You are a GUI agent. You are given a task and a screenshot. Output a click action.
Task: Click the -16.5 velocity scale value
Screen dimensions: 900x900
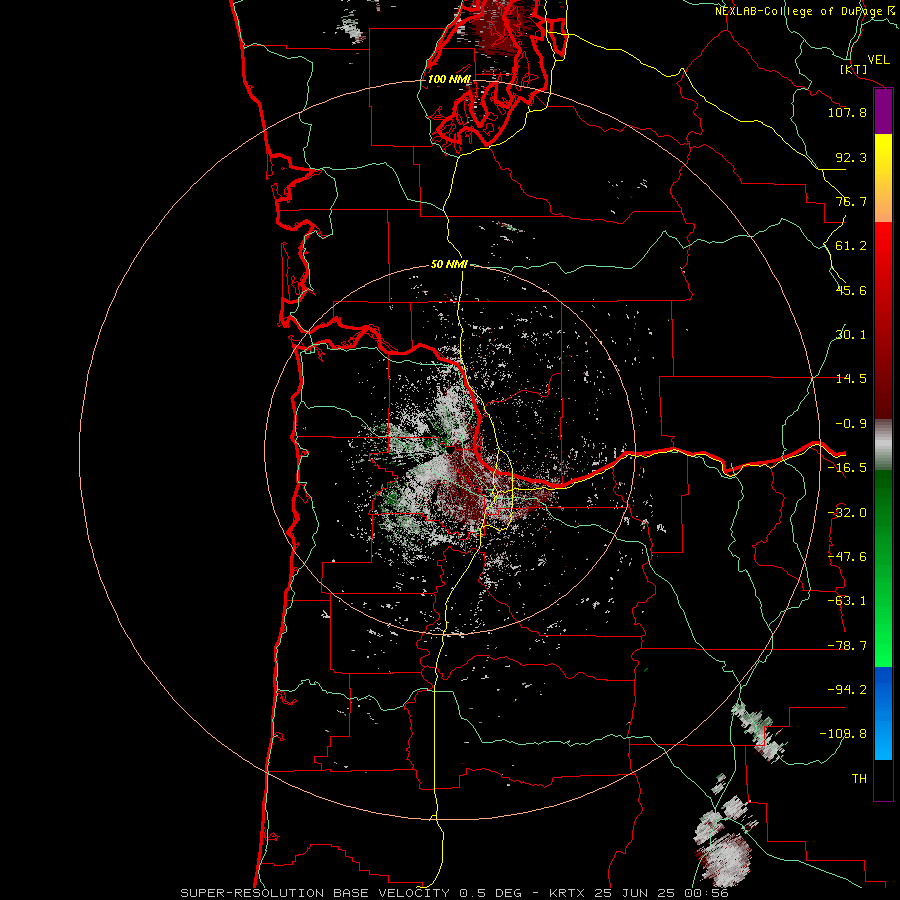tap(847, 468)
